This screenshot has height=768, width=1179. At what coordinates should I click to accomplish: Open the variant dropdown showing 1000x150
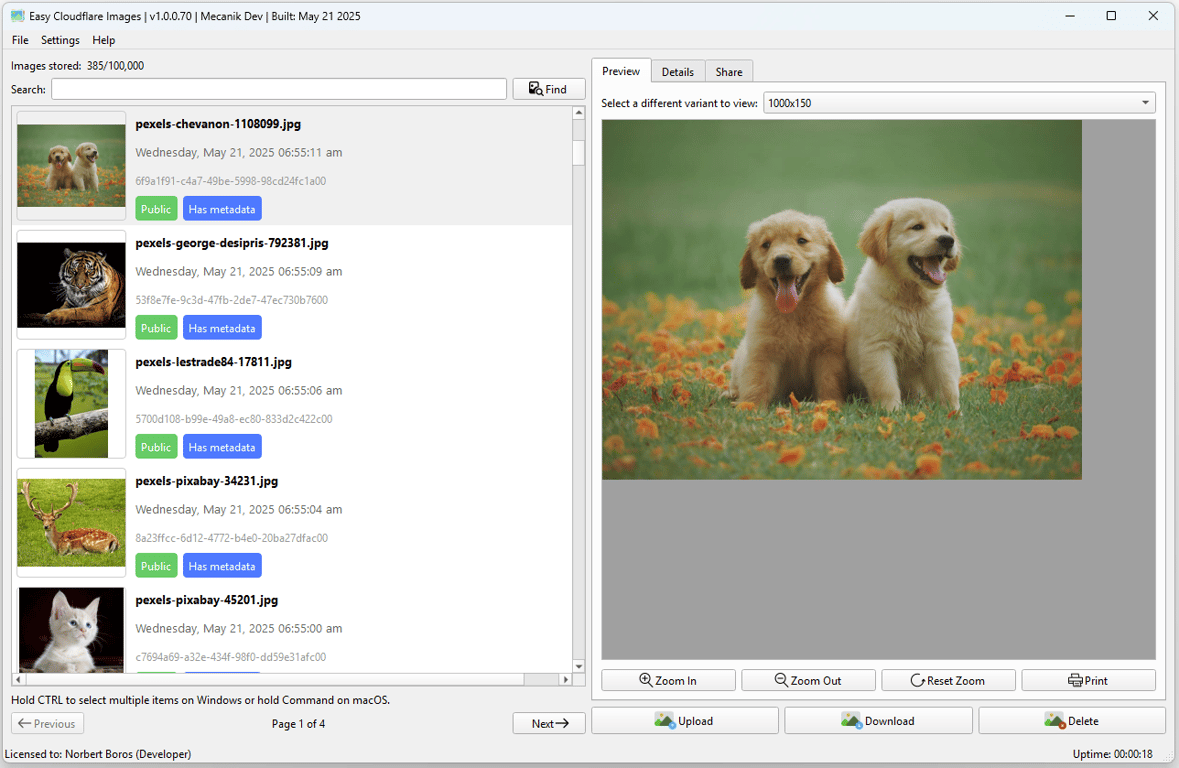[959, 103]
